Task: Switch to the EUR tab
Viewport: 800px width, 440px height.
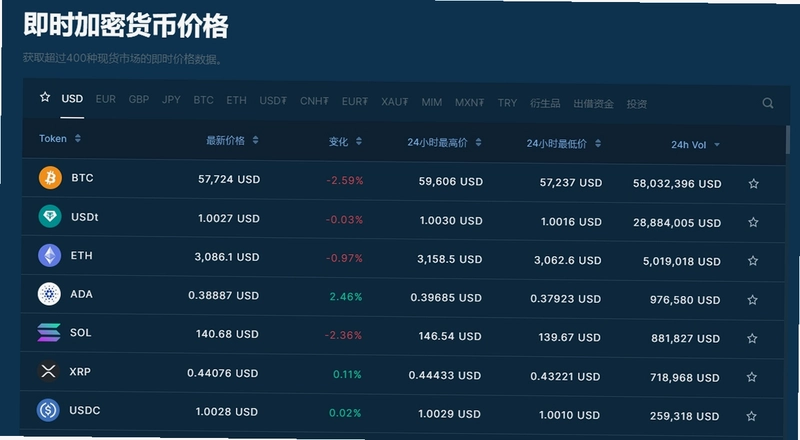Action: point(106,99)
